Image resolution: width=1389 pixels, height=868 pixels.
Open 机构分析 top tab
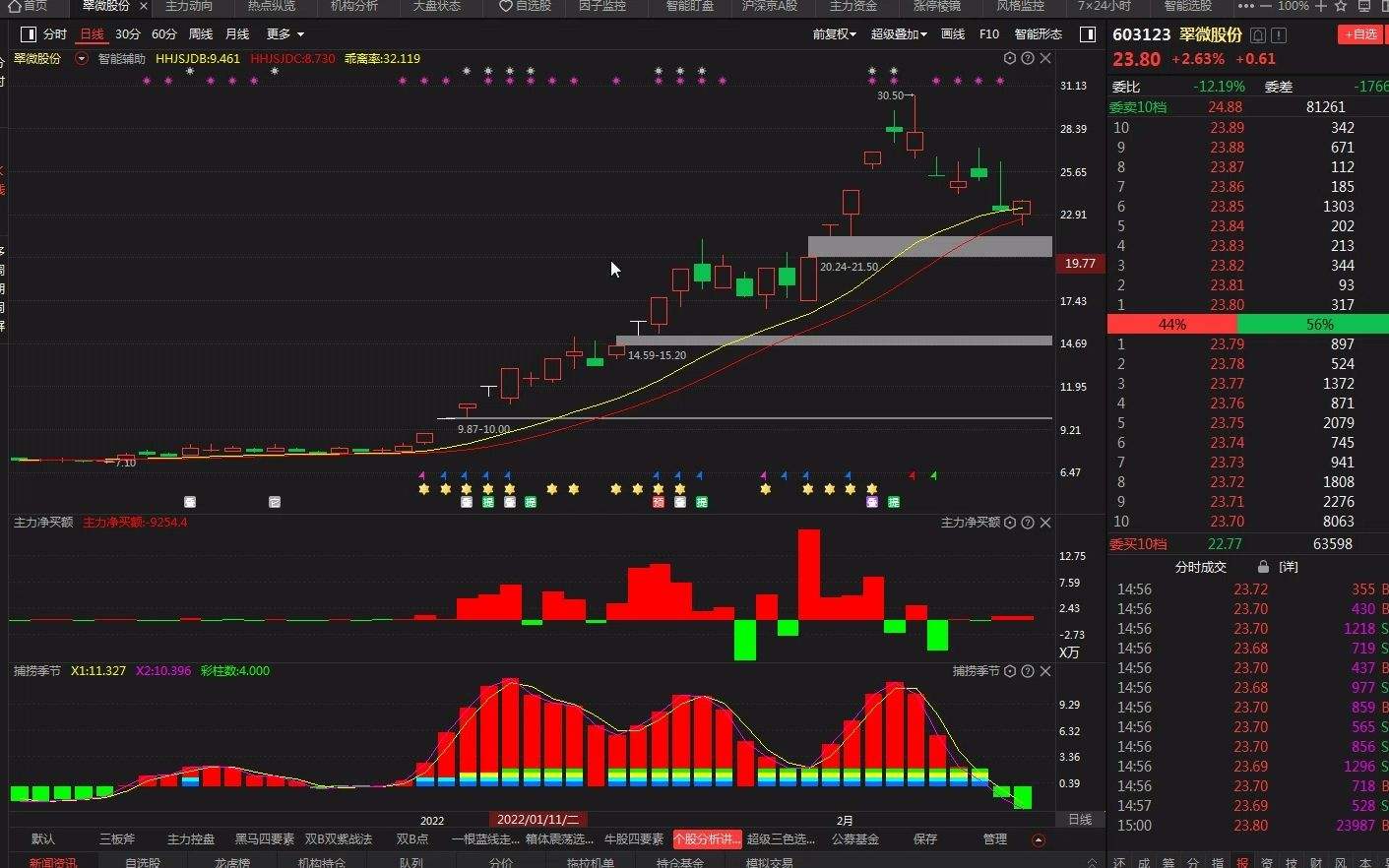coord(354,6)
